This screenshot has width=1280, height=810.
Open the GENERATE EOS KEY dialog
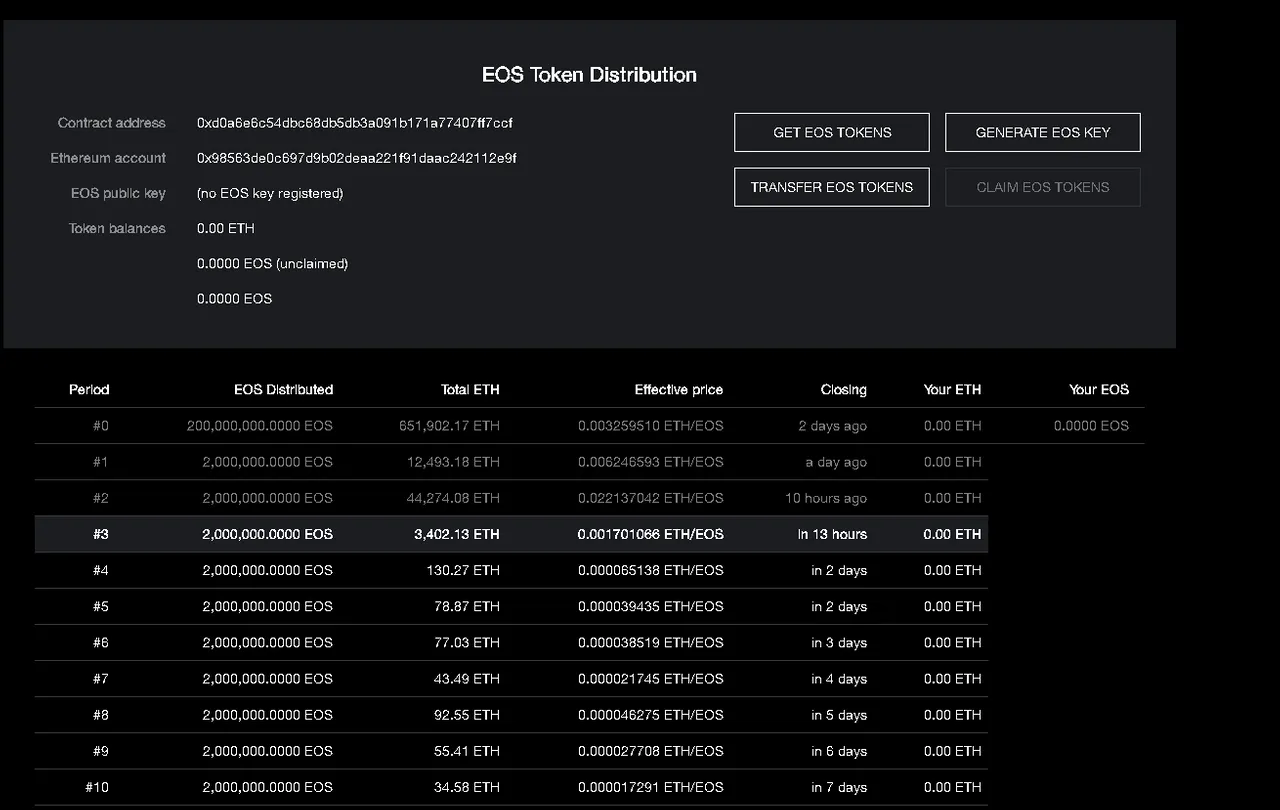pos(1043,132)
